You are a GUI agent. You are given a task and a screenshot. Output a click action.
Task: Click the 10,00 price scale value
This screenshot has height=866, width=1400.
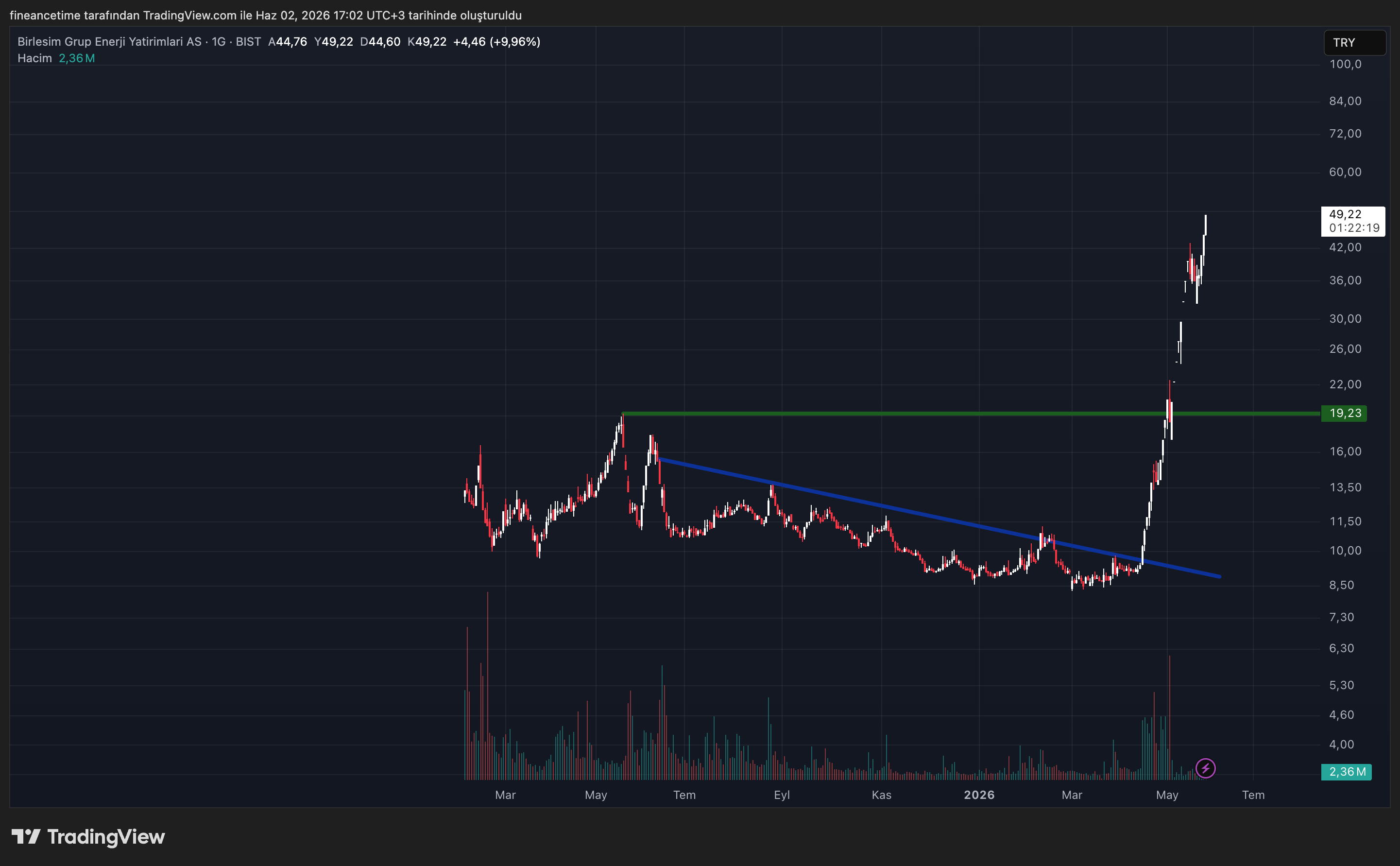1345,551
